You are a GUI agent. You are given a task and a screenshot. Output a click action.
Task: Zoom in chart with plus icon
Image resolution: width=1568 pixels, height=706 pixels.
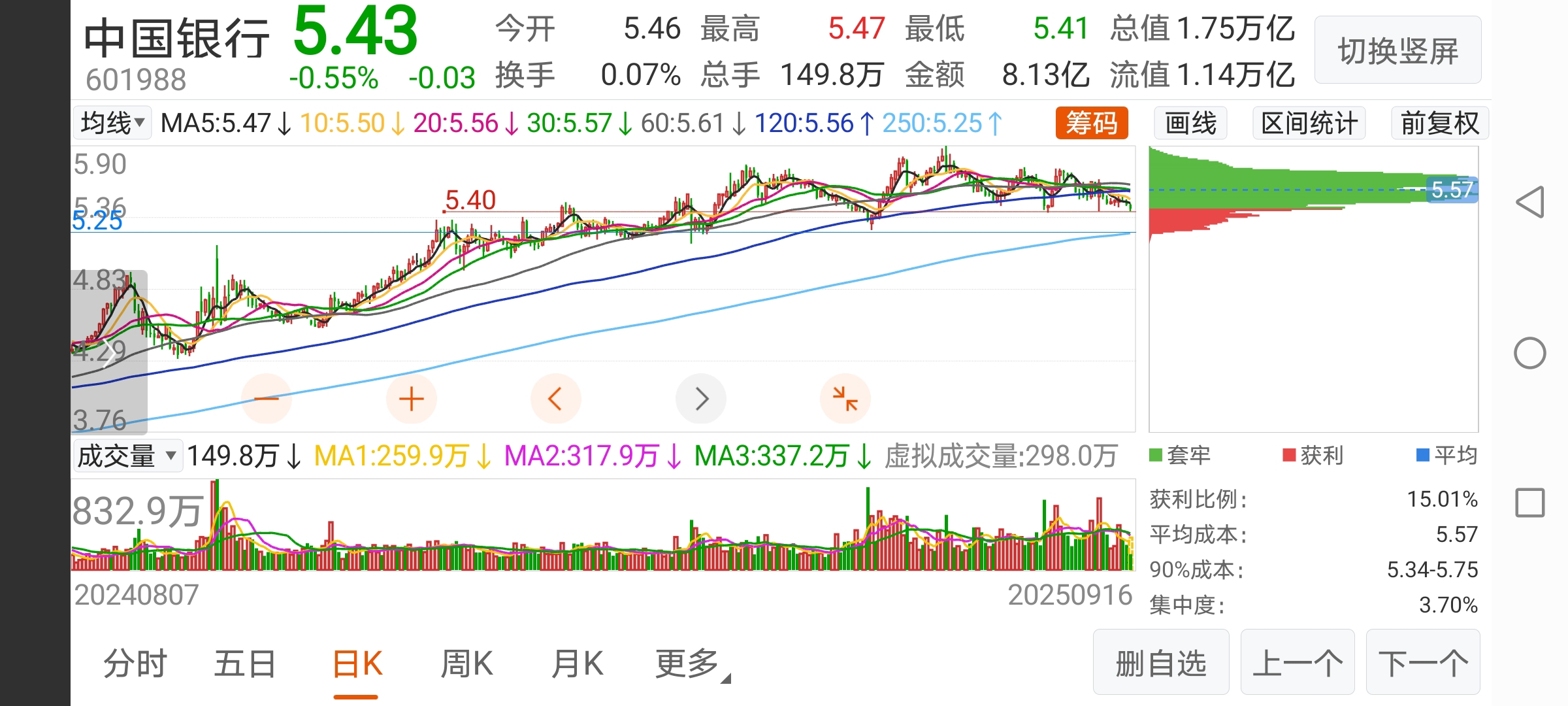coord(412,399)
